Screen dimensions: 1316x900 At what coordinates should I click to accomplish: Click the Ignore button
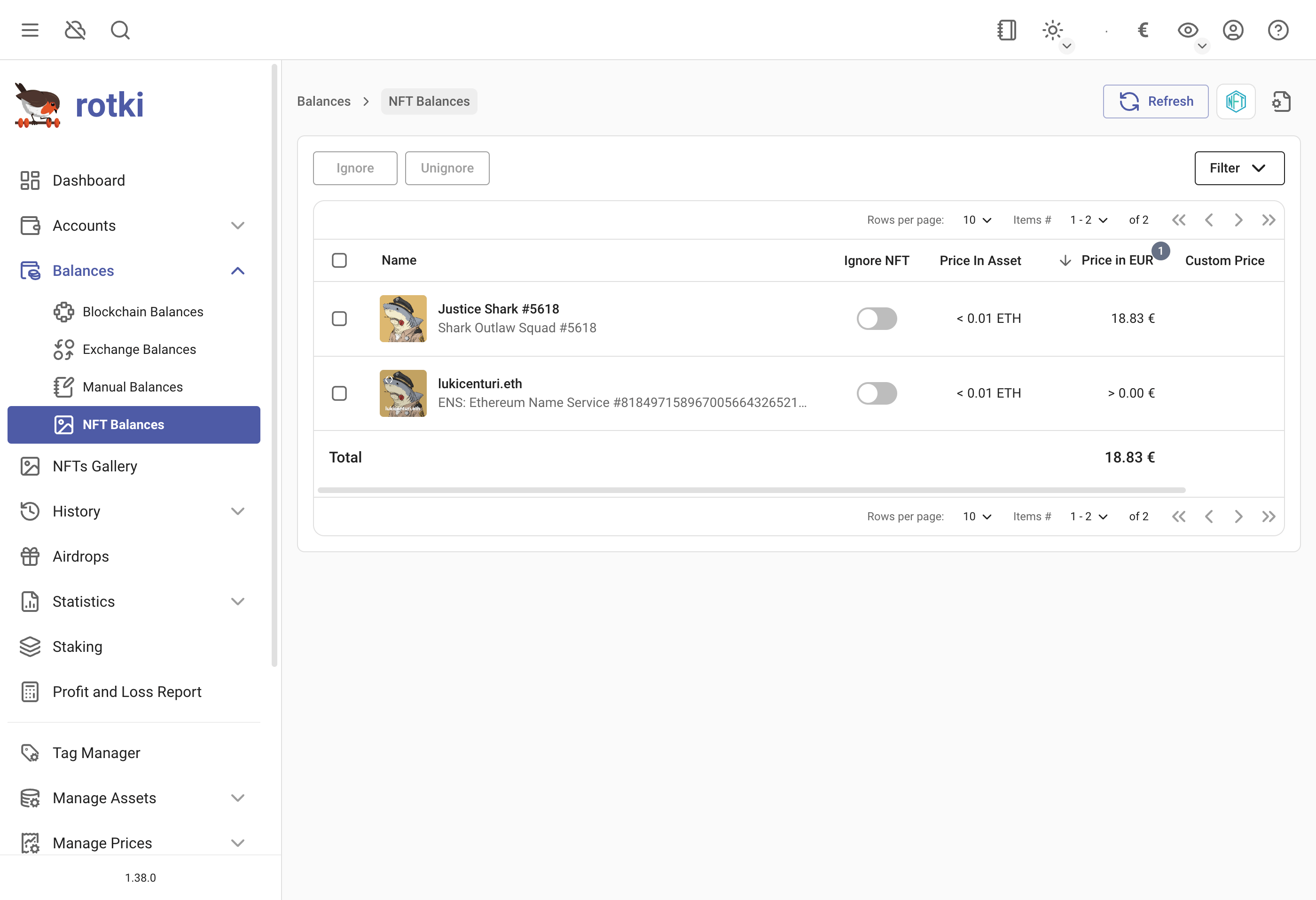[x=355, y=168]
